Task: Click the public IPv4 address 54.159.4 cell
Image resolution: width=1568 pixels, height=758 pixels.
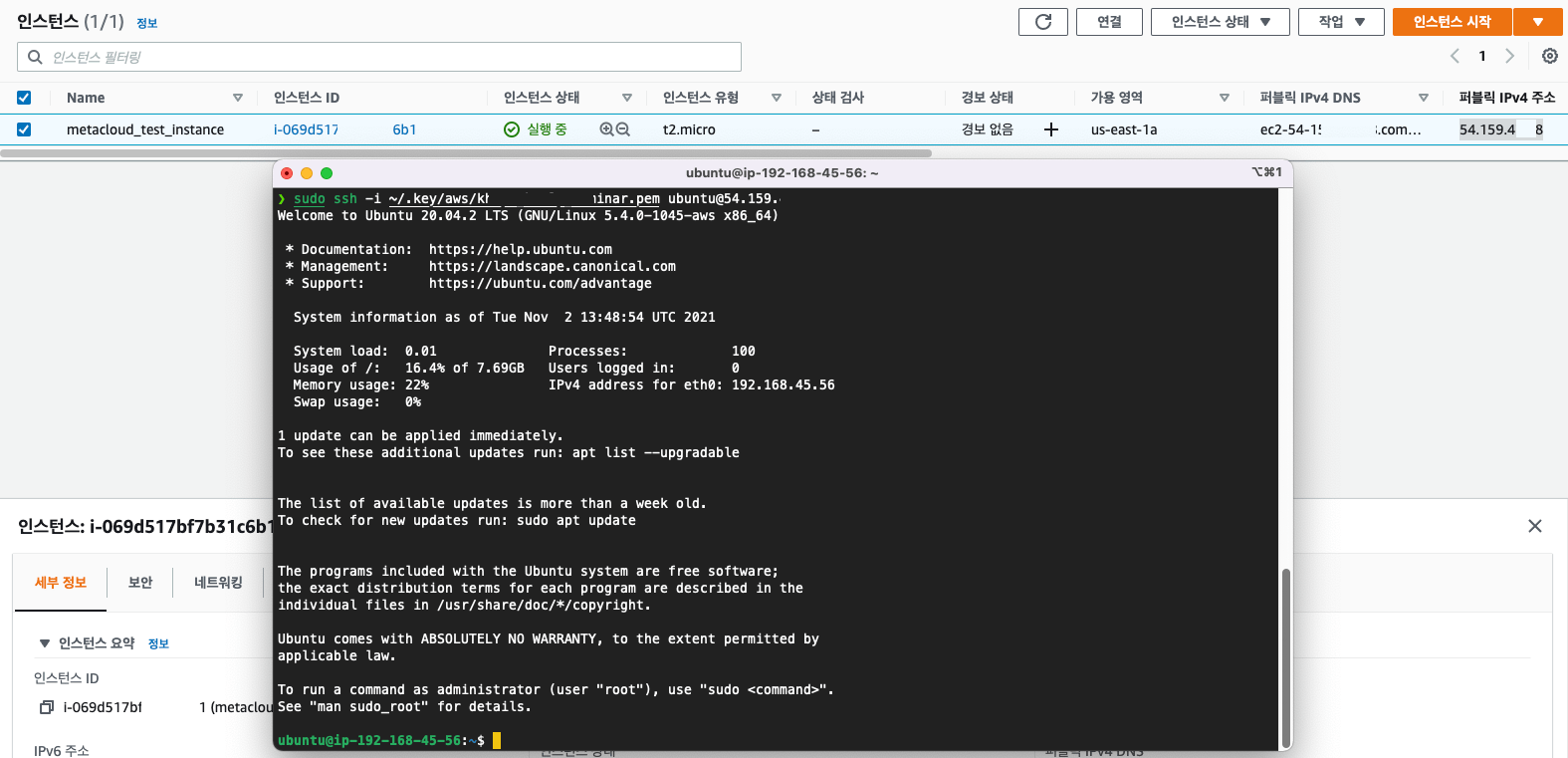Action: (1501, 129)
